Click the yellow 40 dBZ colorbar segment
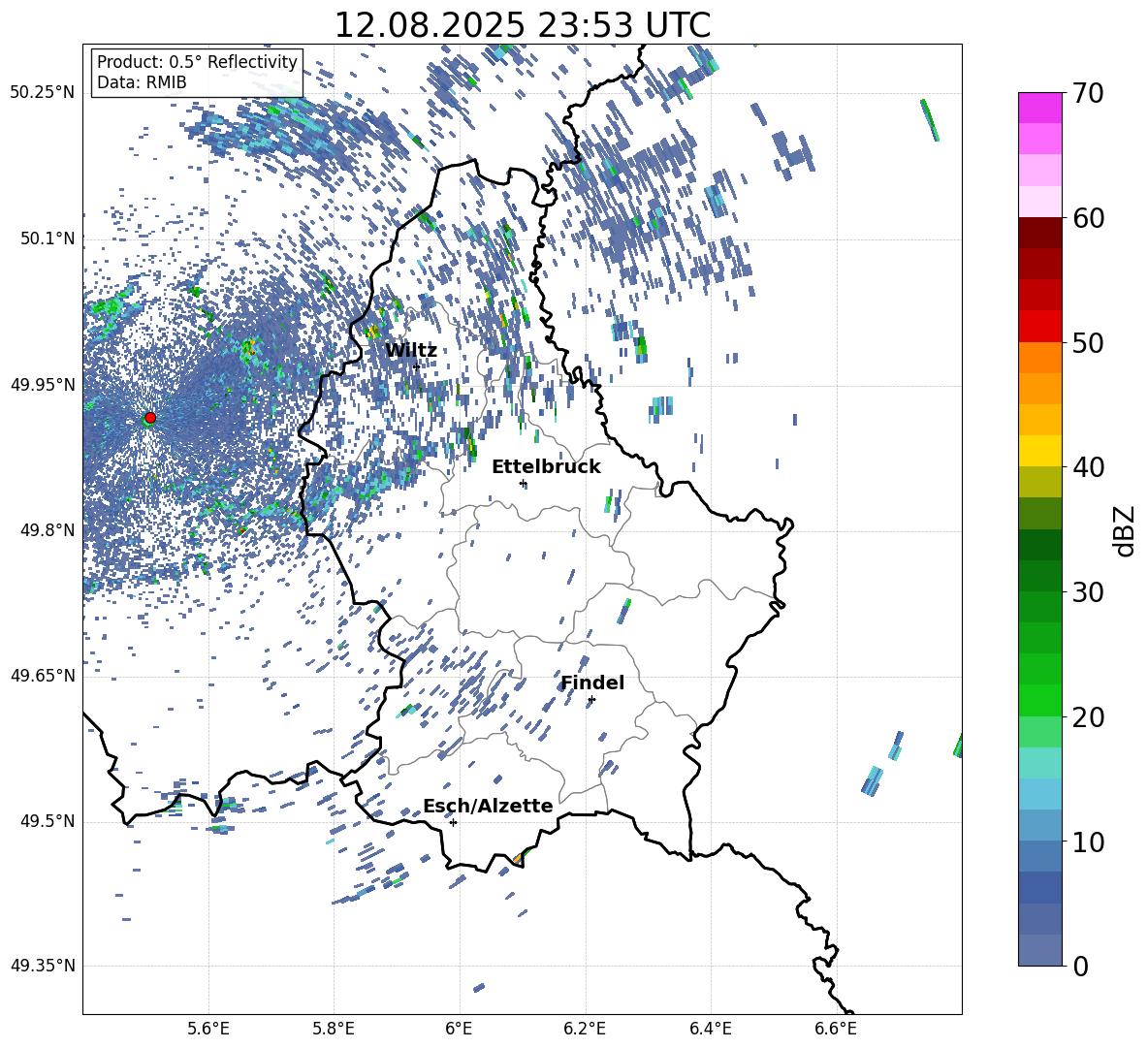Screen dimensions: 1148x1048 (x=1039, y=451)
